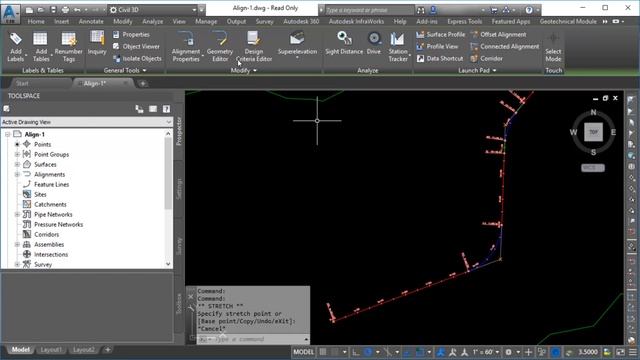Screen dimensions: 640x360
Task: Open Alignment Properties
Action: (x=186, y=47)
